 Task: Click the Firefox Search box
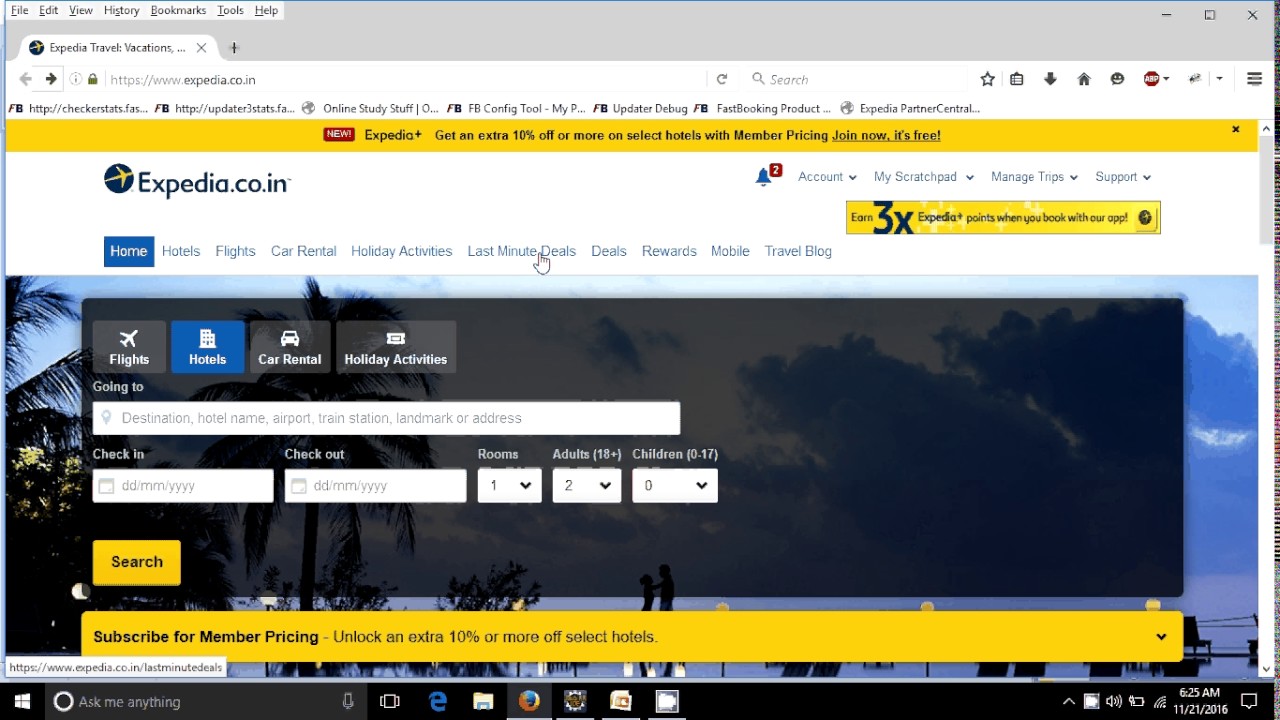click(856, 79)
